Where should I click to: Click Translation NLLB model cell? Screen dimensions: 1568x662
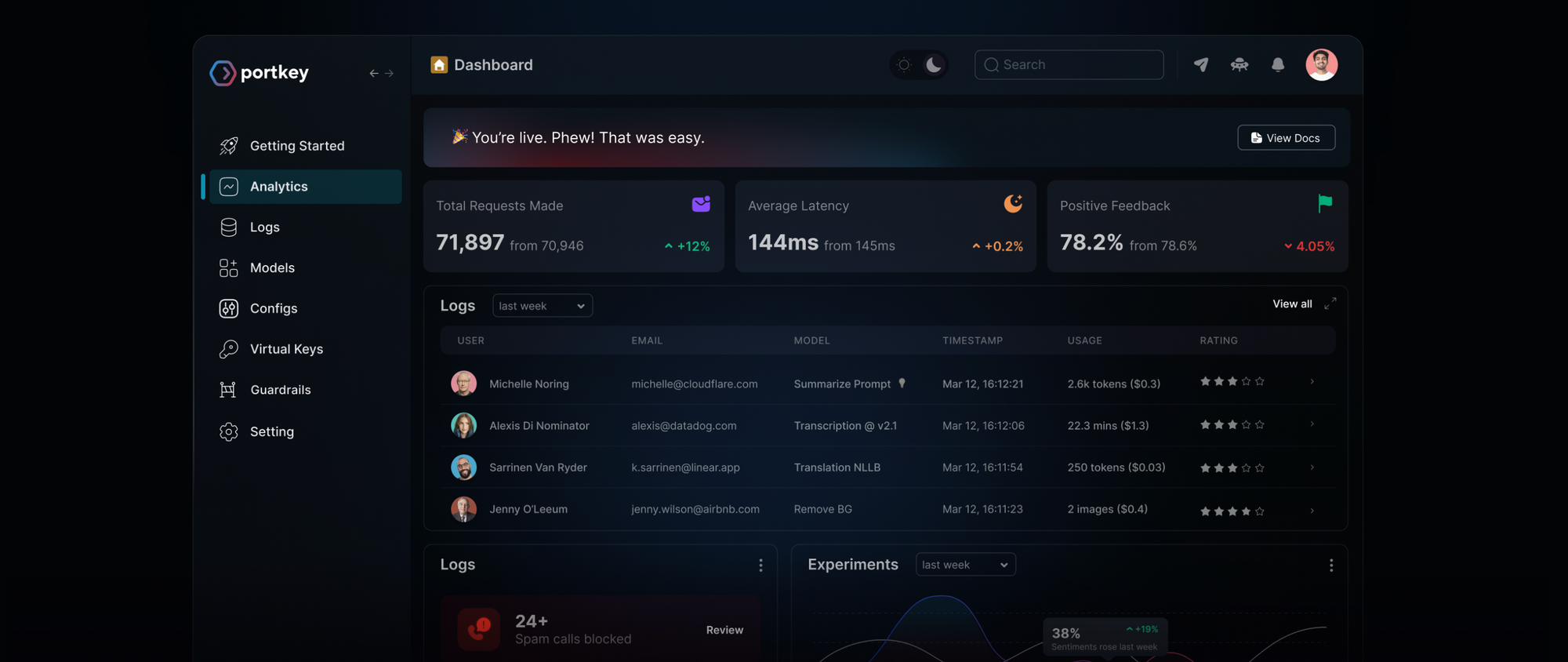[837, 467]
